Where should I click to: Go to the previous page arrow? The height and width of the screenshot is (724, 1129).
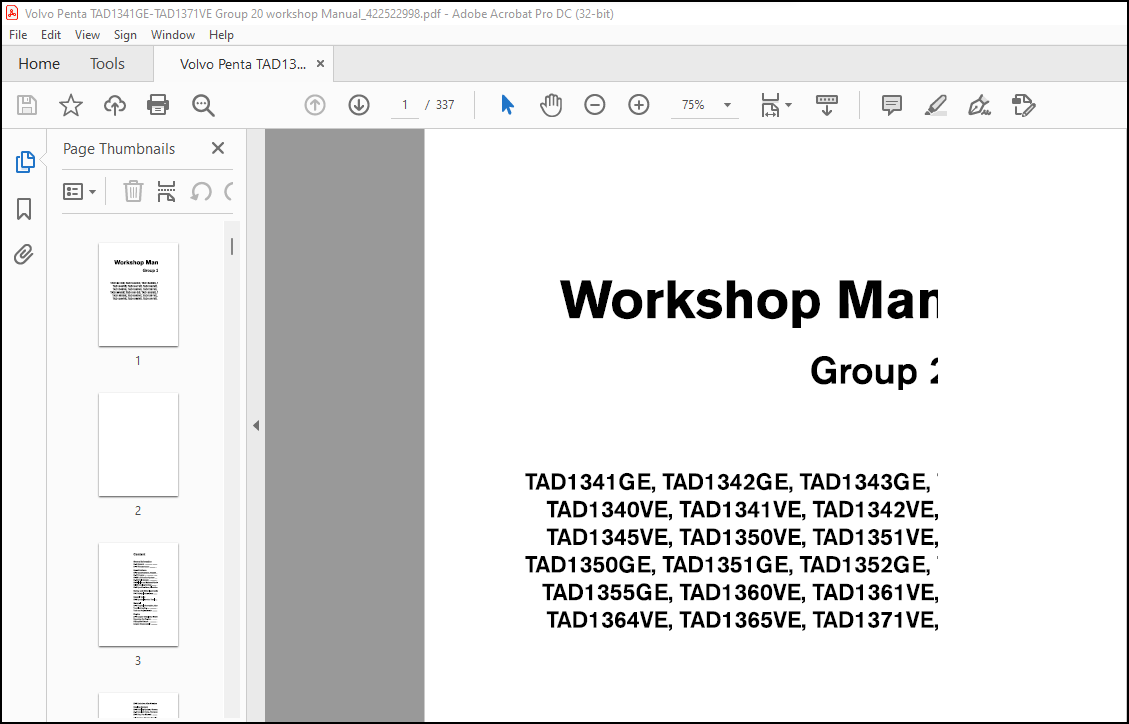point(315,105)
